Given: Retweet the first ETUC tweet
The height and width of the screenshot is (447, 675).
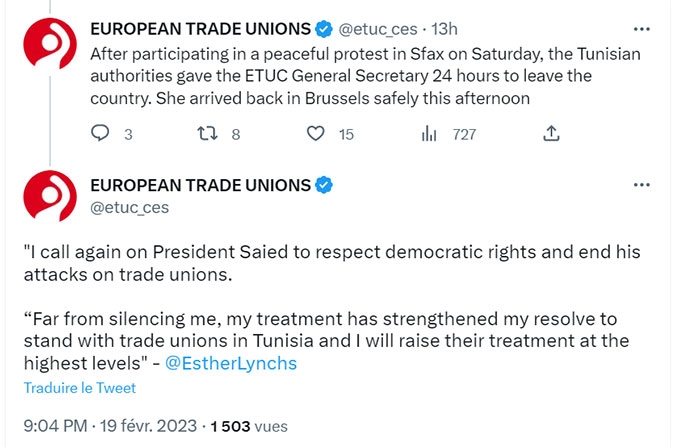Looking at the screenshot, I should click(207, 133).
